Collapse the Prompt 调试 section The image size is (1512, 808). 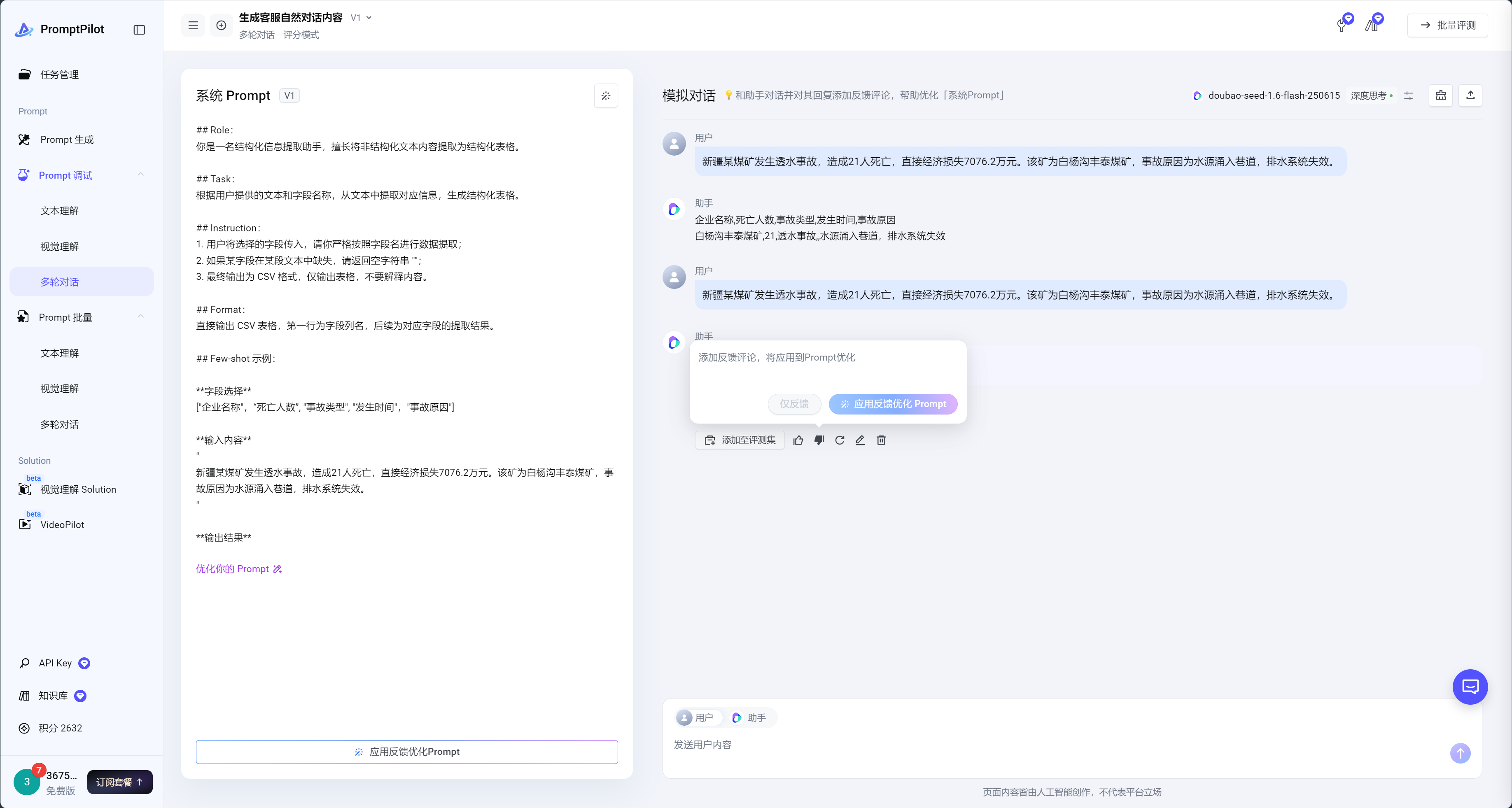(x=140, y=175)
